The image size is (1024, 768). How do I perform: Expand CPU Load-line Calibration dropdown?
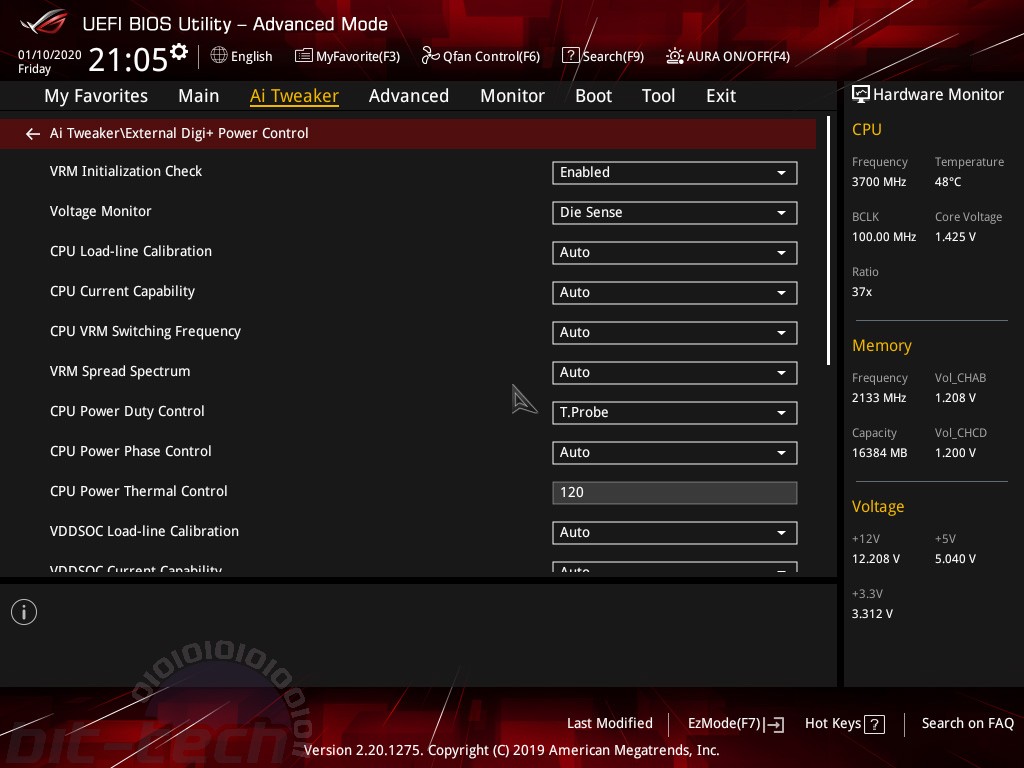pyautogui.click(x=675, y=253)
